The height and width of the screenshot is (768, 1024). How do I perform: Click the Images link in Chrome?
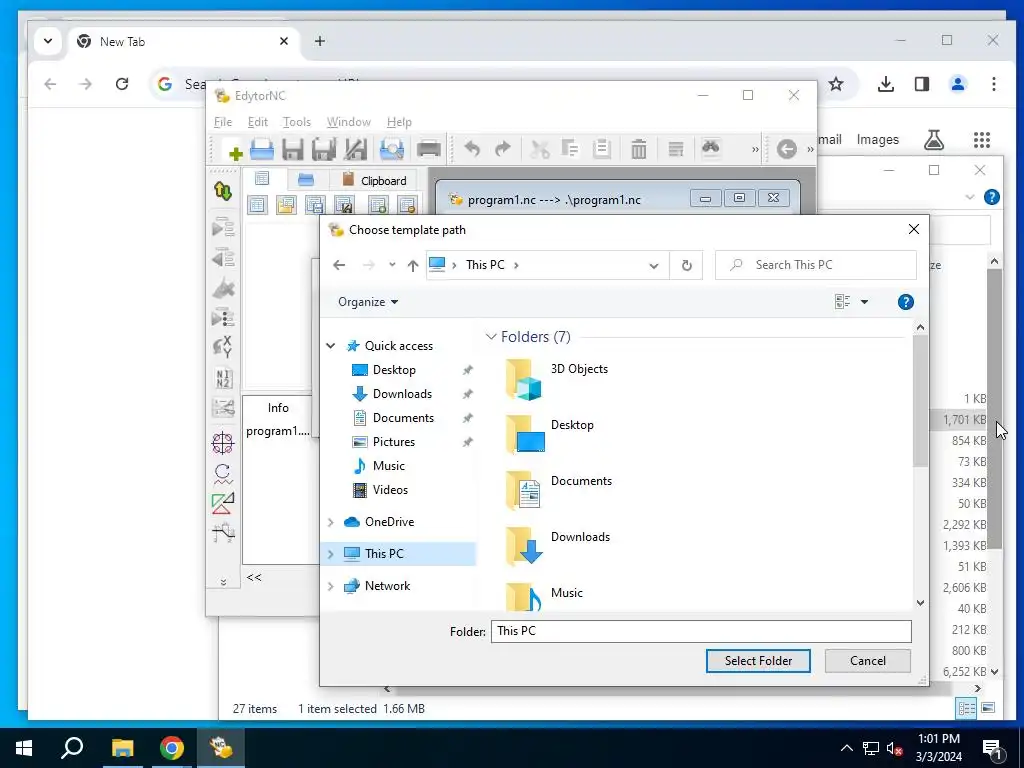click(878, 140)
